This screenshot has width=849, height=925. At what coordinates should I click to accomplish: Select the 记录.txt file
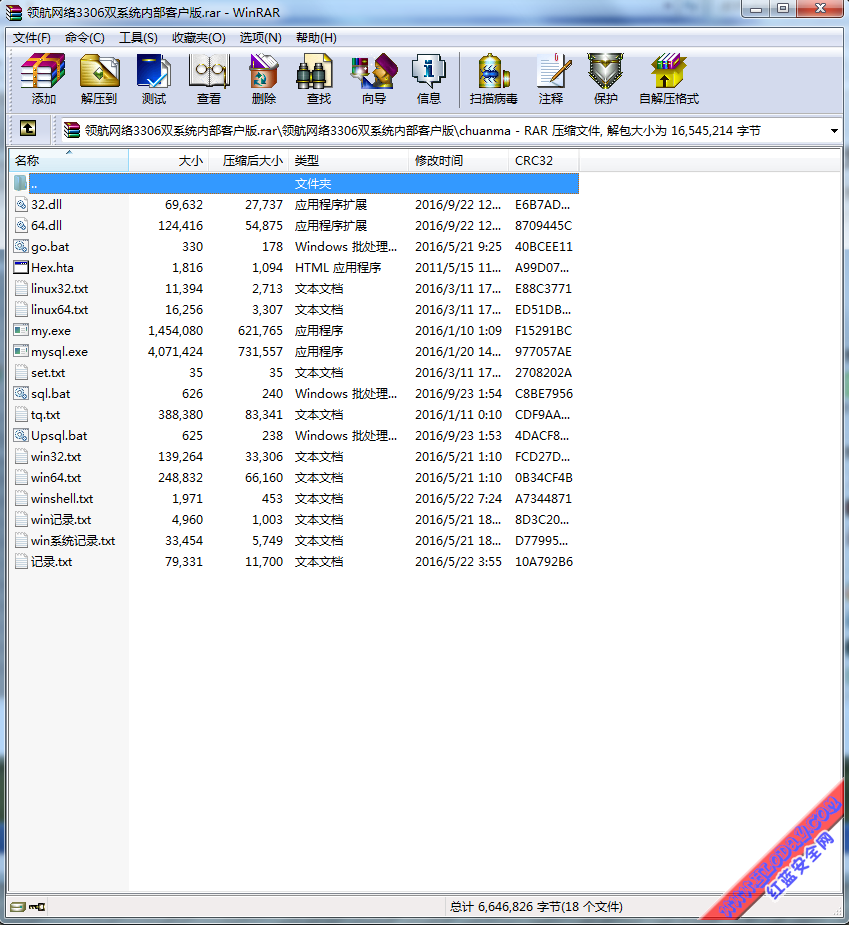click(x=52, y=562)
